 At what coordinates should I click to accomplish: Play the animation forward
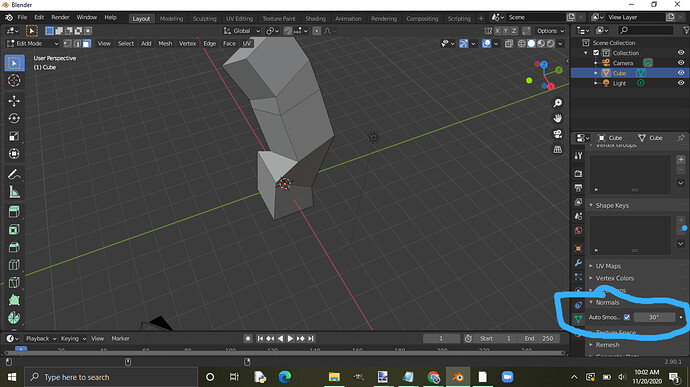click(x=290, y=339)
